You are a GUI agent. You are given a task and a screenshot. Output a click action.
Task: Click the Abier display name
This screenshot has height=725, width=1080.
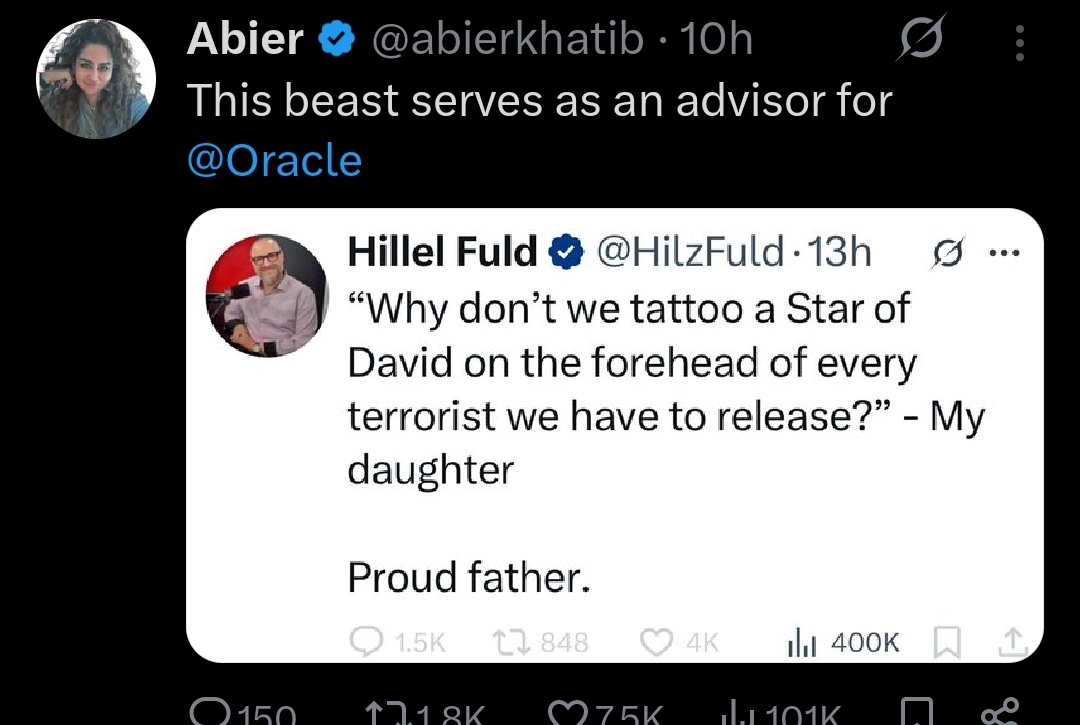coord(245,39)
